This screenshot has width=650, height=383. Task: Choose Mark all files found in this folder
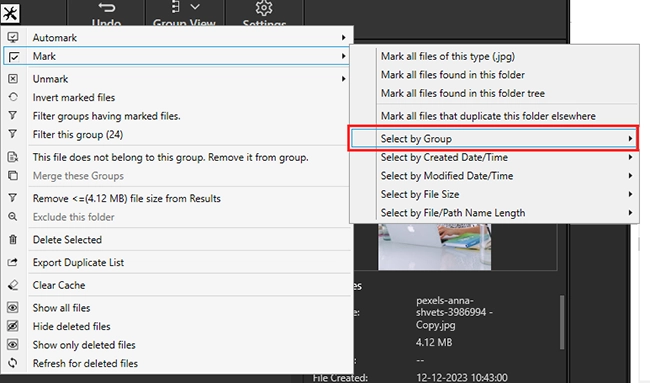click(494, 75)
